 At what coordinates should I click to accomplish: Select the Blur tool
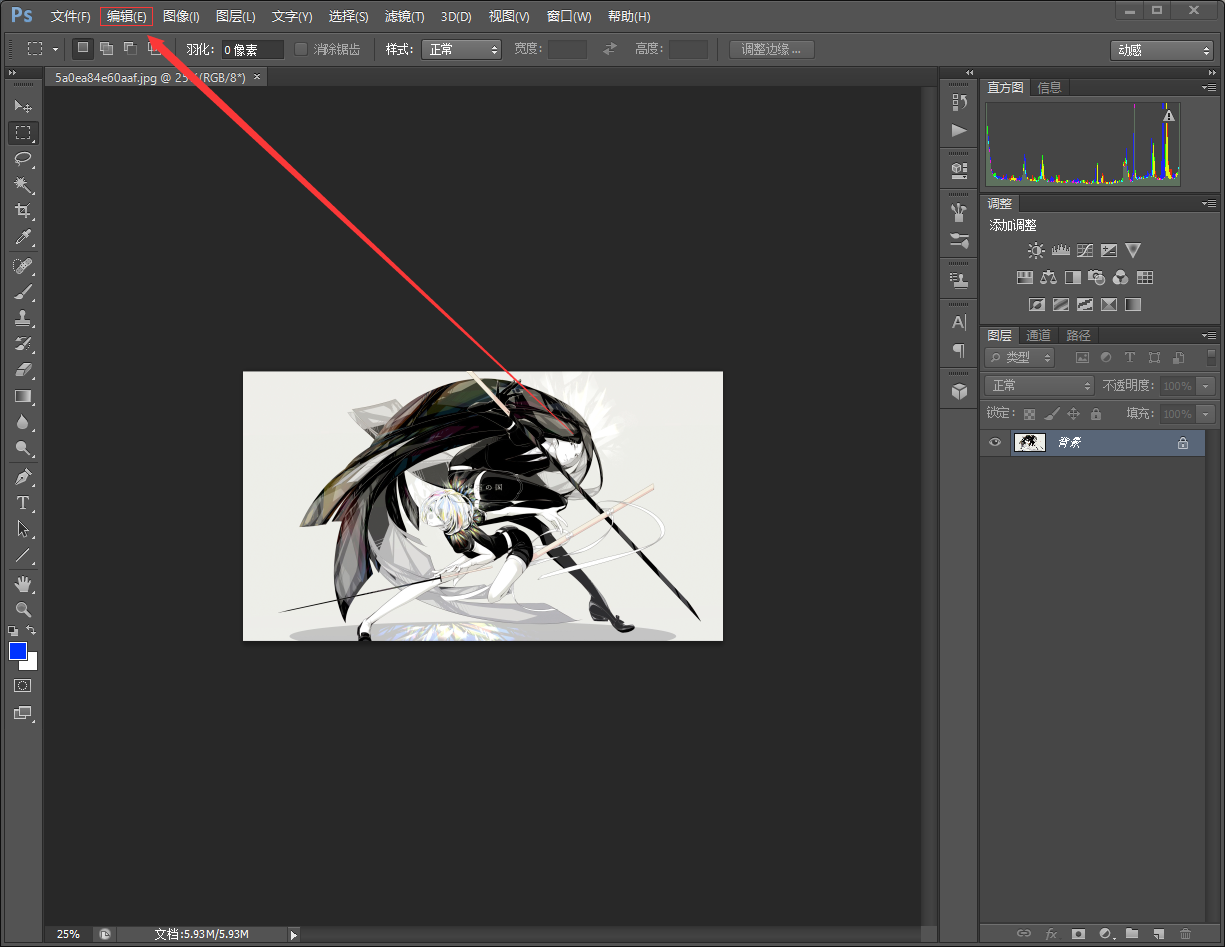click(23, 422)
